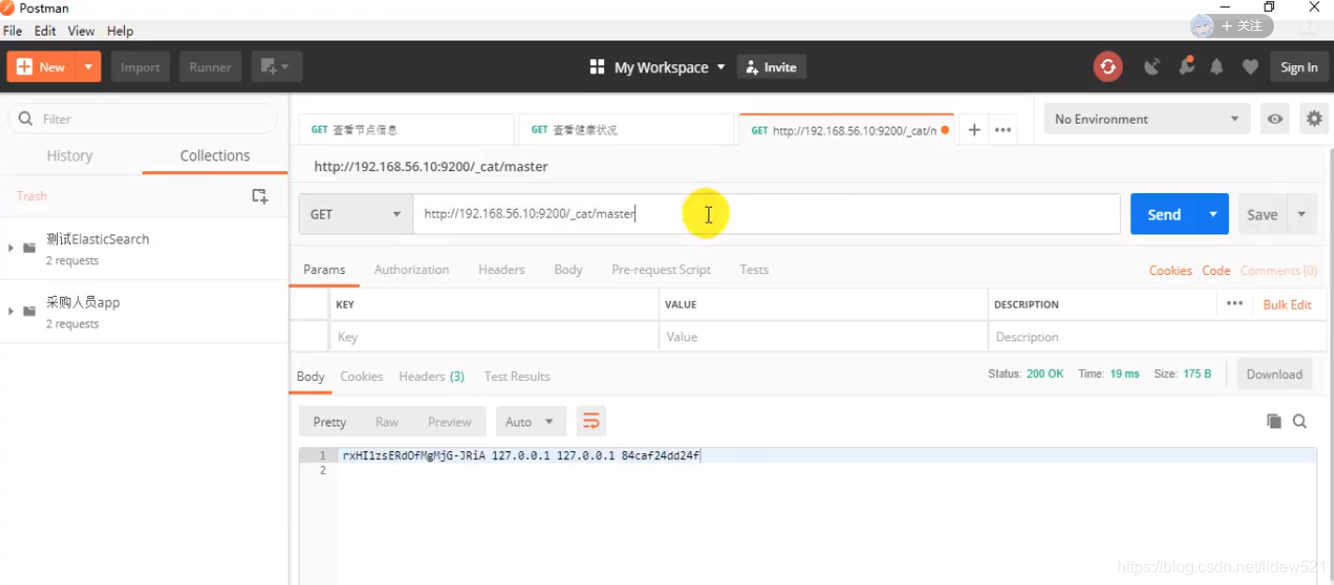
Task: Open params table column options dots
Action: click(x=1235, y=304)
